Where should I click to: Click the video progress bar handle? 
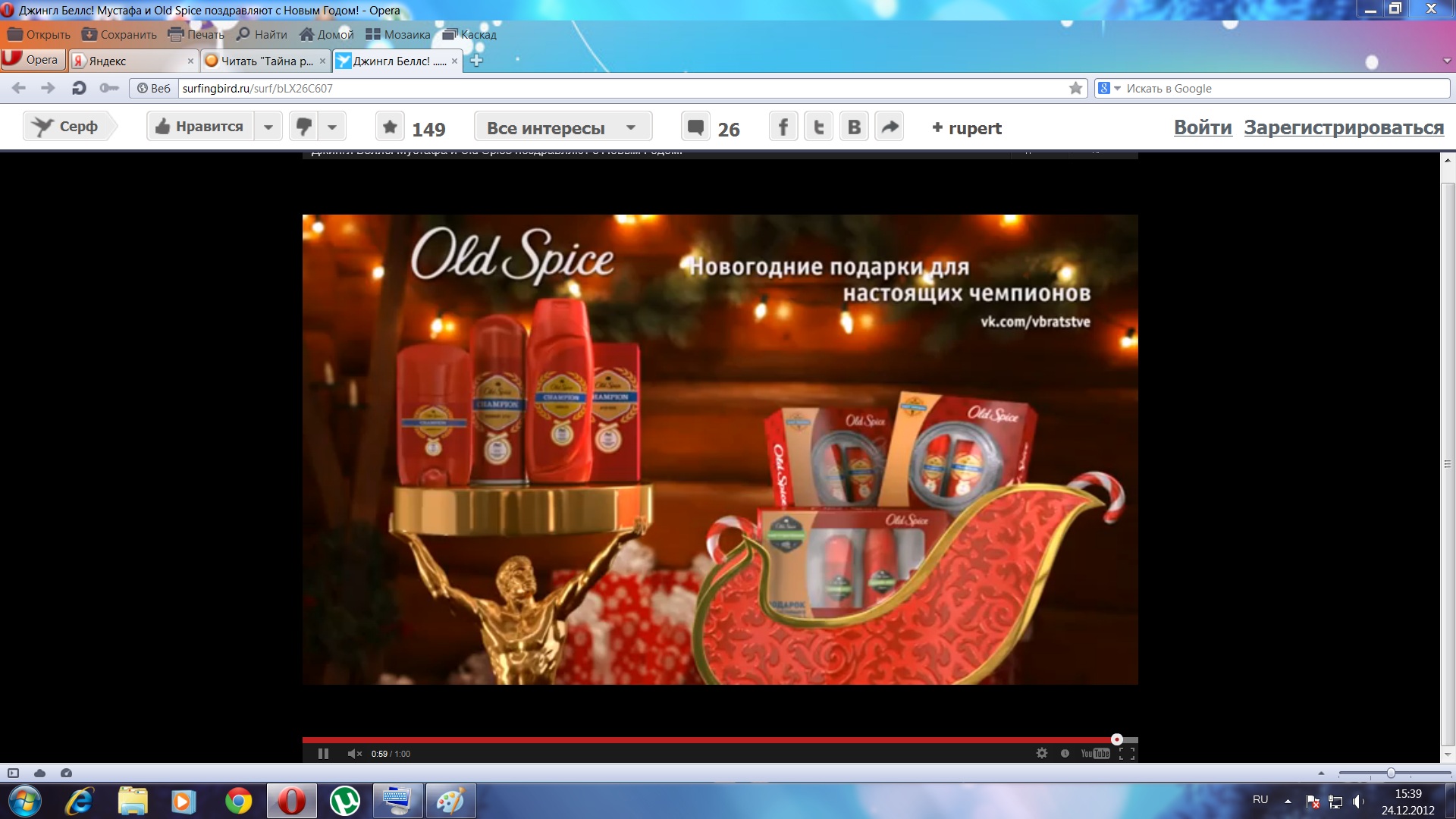tap(1116, 739)
